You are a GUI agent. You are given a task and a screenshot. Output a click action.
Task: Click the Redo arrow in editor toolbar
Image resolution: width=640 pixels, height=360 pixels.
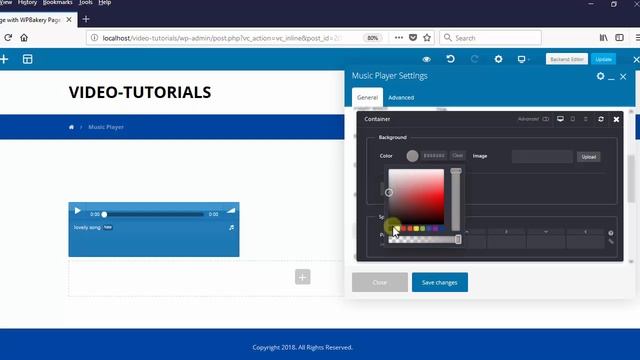(474, 59)
